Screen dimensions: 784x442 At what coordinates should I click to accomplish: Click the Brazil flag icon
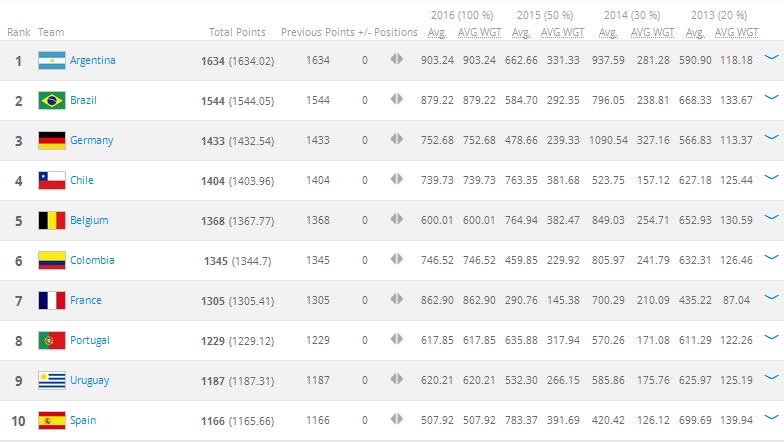[x=52, y=100]
